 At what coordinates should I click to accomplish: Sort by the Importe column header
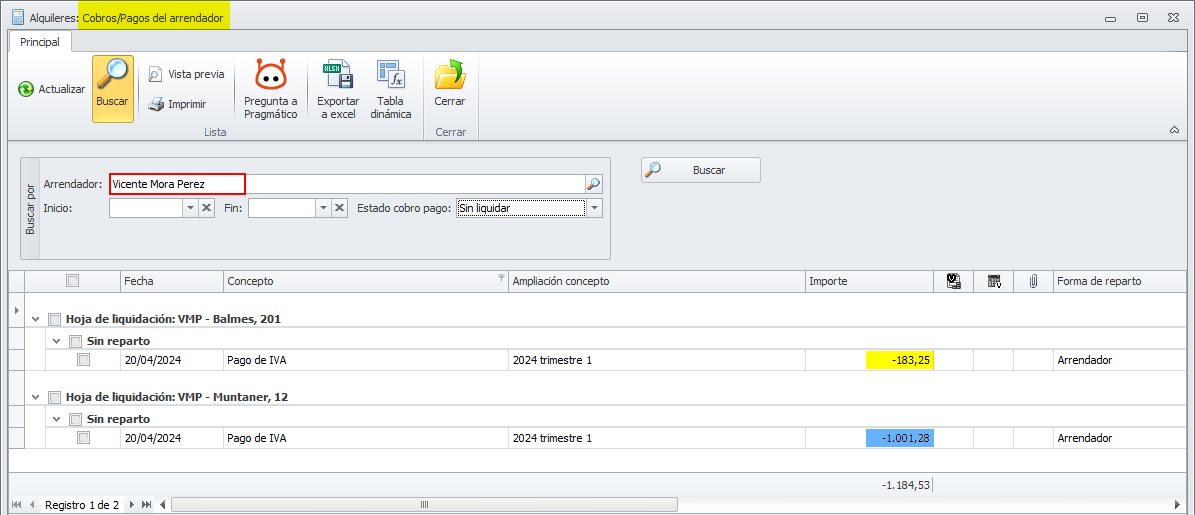point(870,281)
